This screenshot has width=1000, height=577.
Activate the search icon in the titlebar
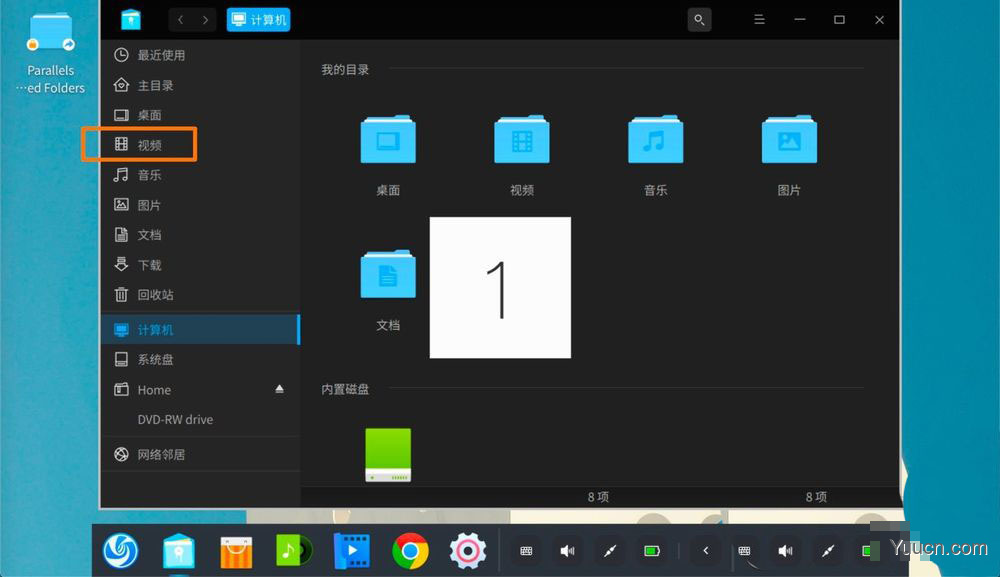pyautogui.click(x=699, y=19)
